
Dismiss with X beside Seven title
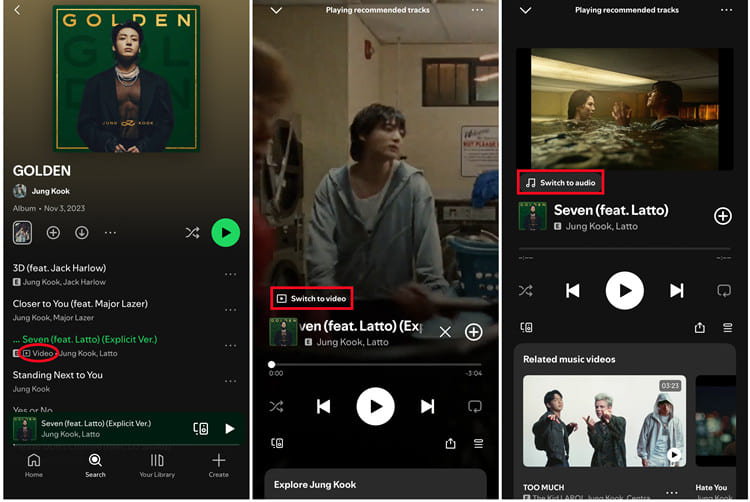point(445,332)
